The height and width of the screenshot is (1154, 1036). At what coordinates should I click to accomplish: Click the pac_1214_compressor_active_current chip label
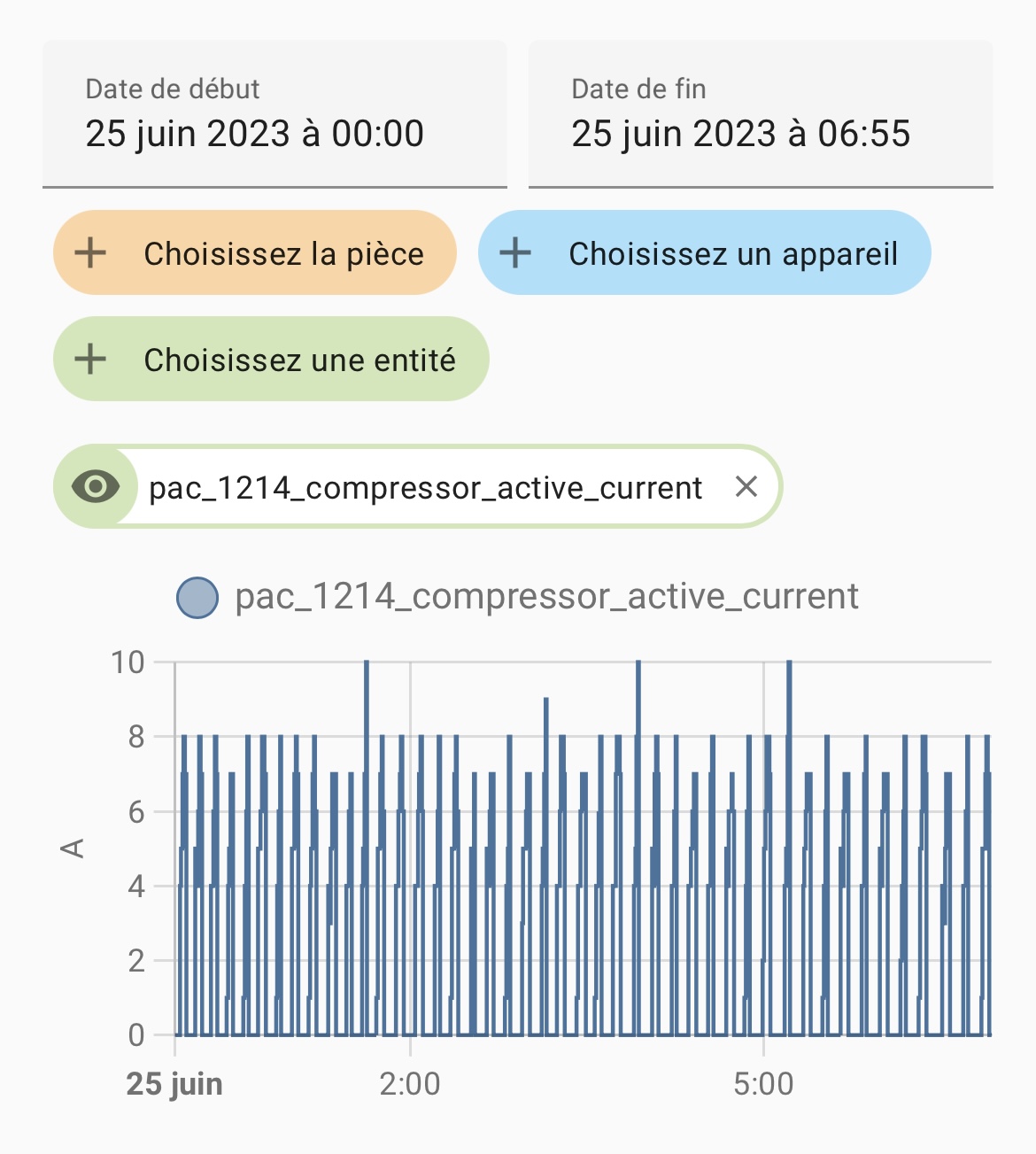(x=426, y=488)
